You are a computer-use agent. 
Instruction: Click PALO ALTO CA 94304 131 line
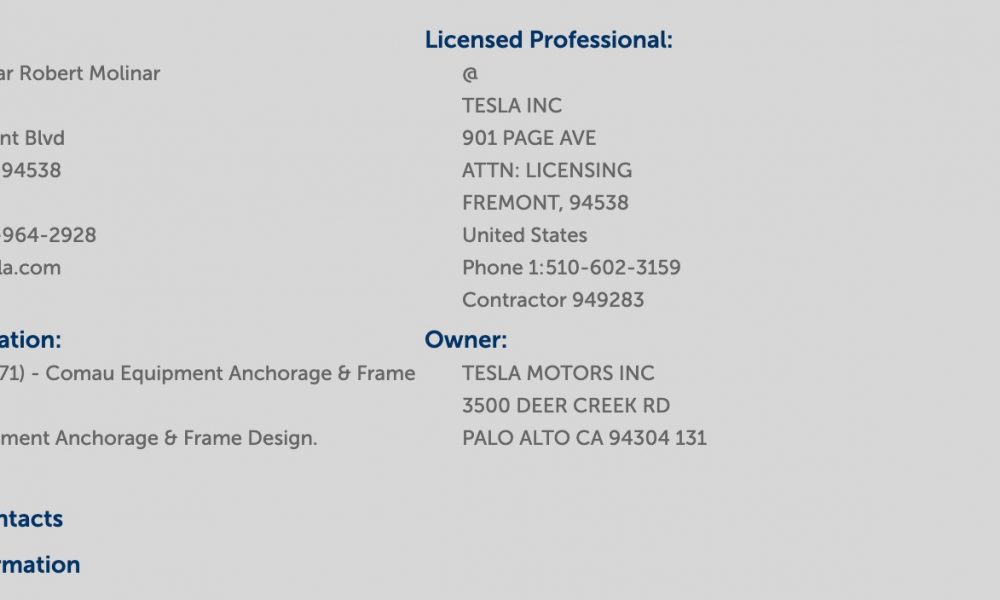coord(585,439)
